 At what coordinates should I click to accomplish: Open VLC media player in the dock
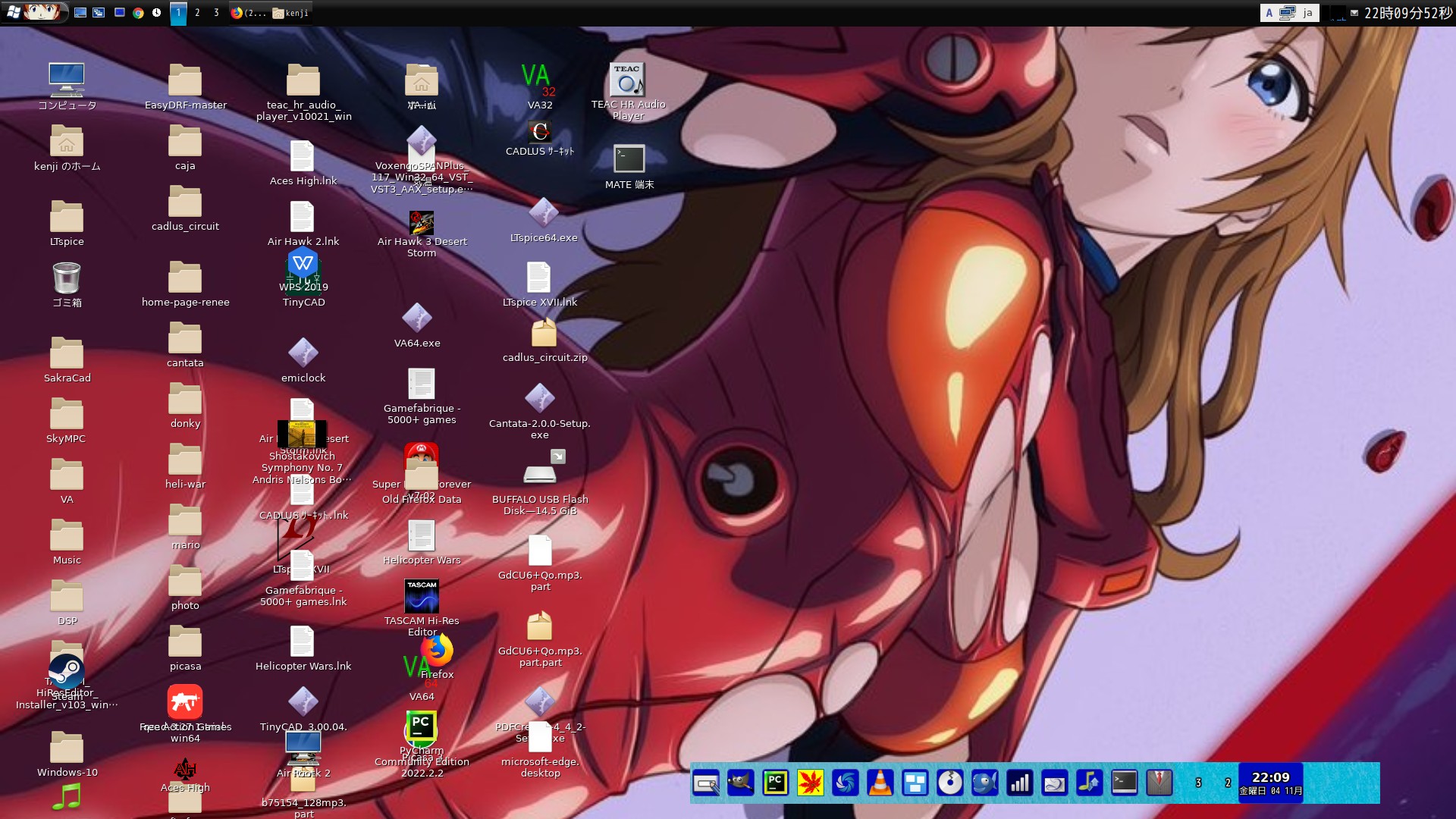click(880, 783)
